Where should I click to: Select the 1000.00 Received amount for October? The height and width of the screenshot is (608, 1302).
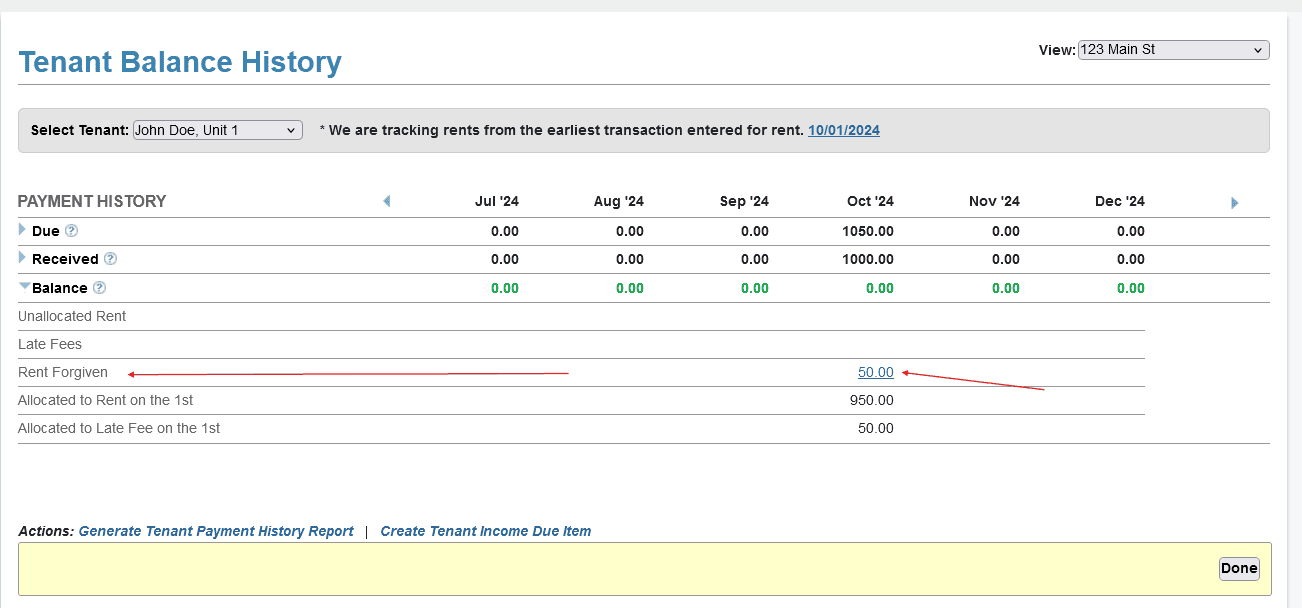click(867, 259)
